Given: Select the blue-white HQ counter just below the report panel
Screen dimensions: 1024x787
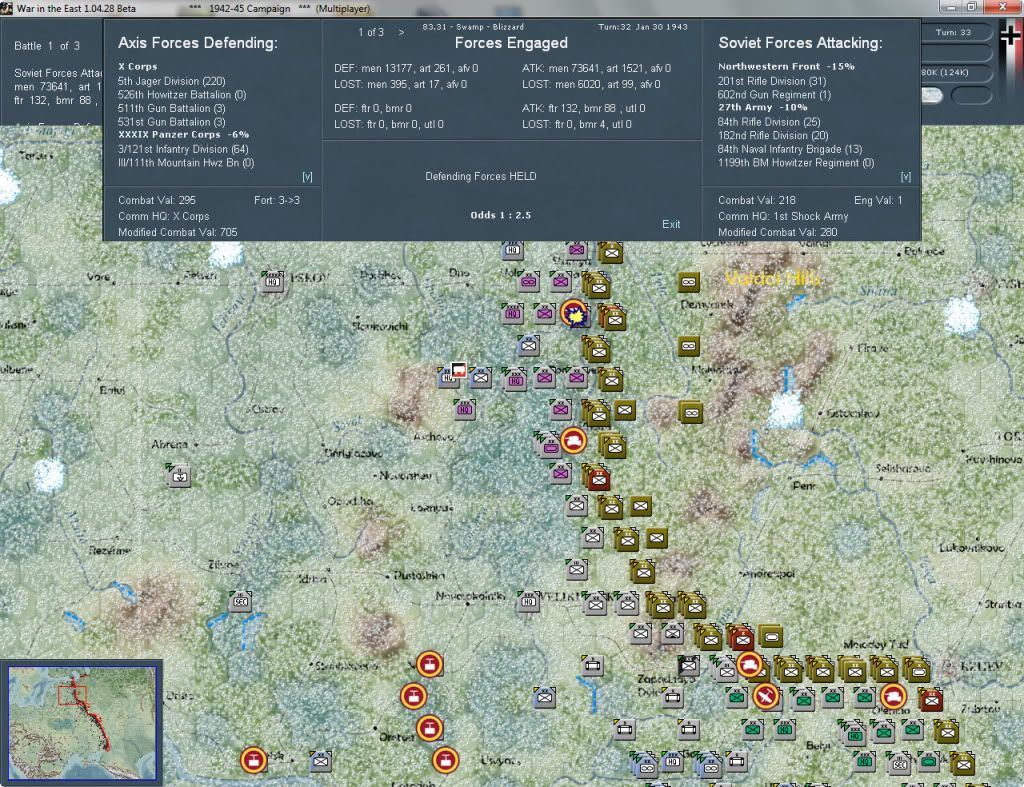Looking at the screenshot, I should [513, 249].
